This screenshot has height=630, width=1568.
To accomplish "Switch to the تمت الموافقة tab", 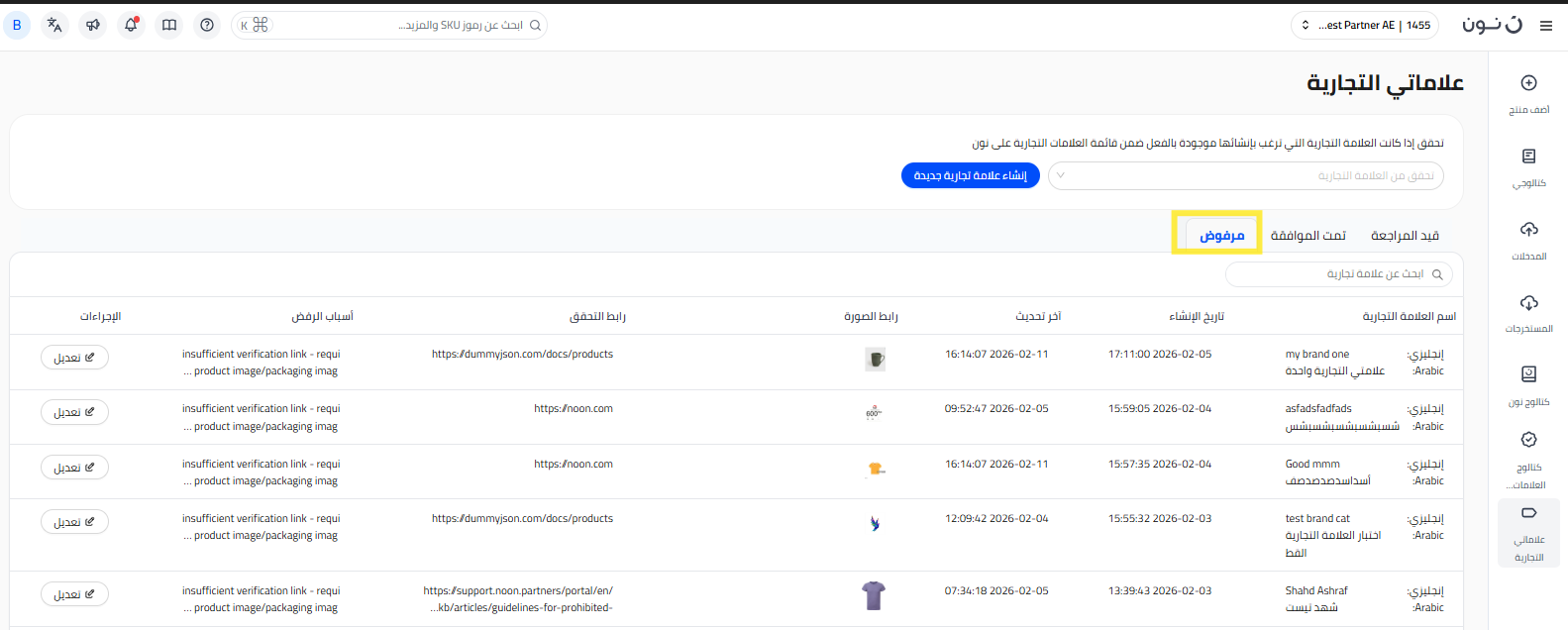I will click(1307, 236).
